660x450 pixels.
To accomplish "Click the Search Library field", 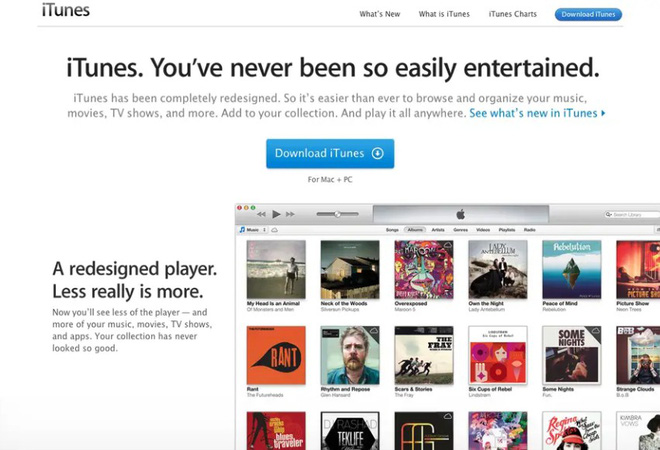I will click(x=631, y=215).
